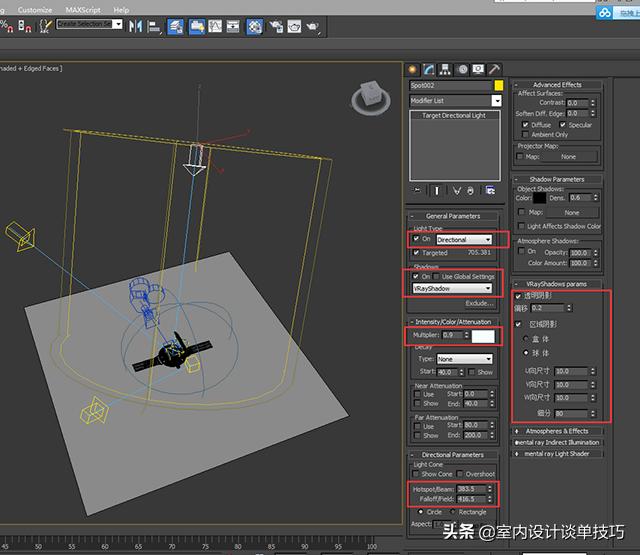Click the white light color swatch
This screenshot has height=555, width=640.
click(x=483, y=336)
